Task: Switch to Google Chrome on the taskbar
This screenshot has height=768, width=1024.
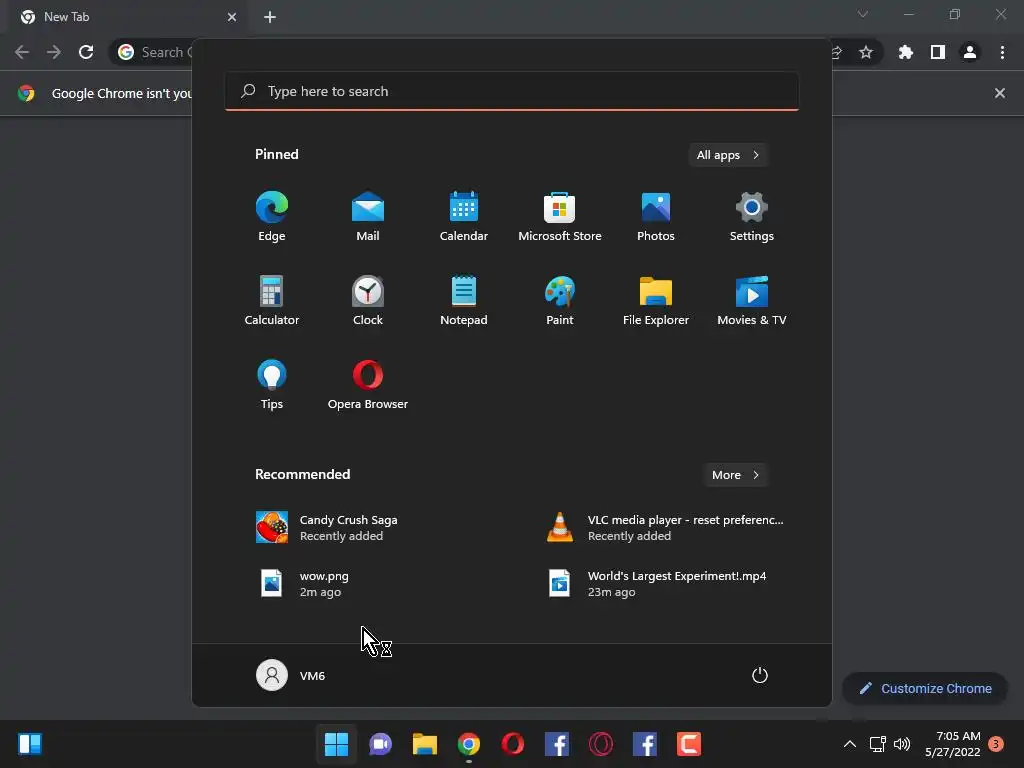Action: [469, 744]
